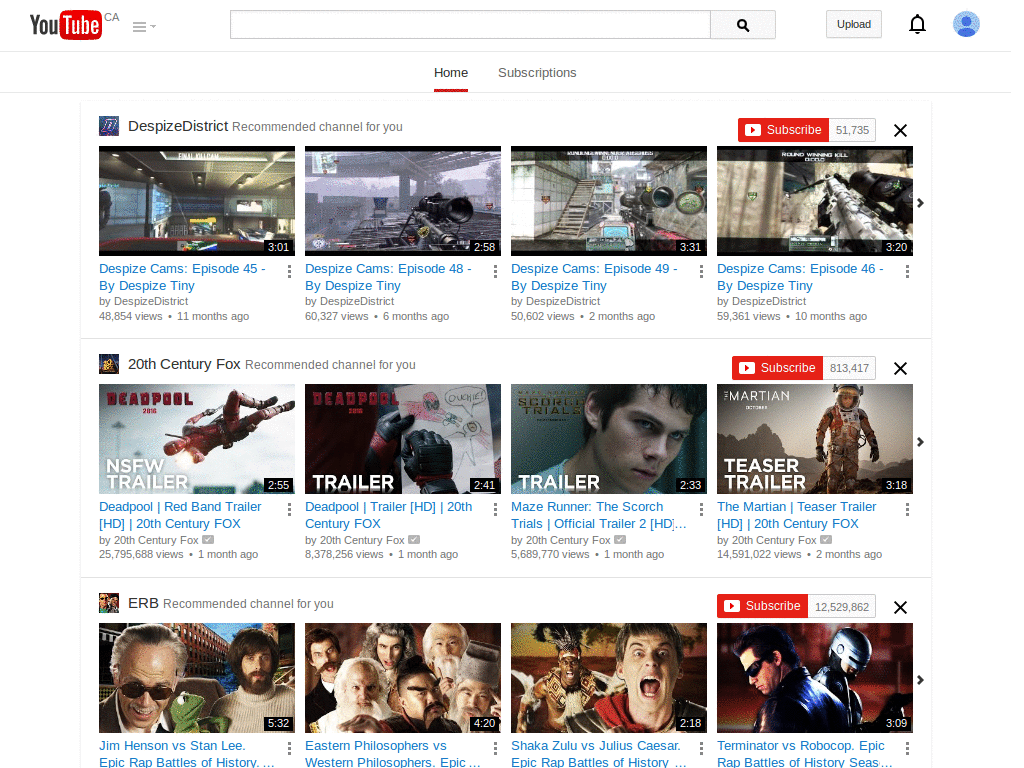
Task: Click into the search input field
Action: [470, 25]
